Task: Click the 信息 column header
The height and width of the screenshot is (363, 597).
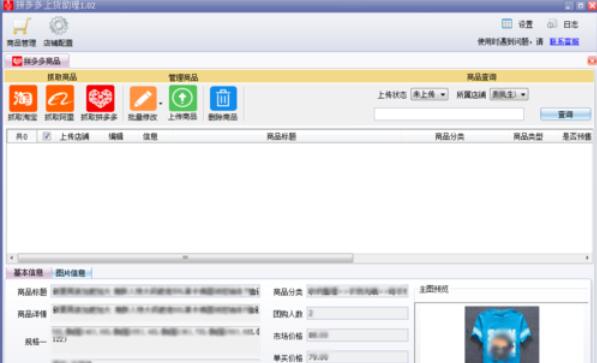Action: 150,136
